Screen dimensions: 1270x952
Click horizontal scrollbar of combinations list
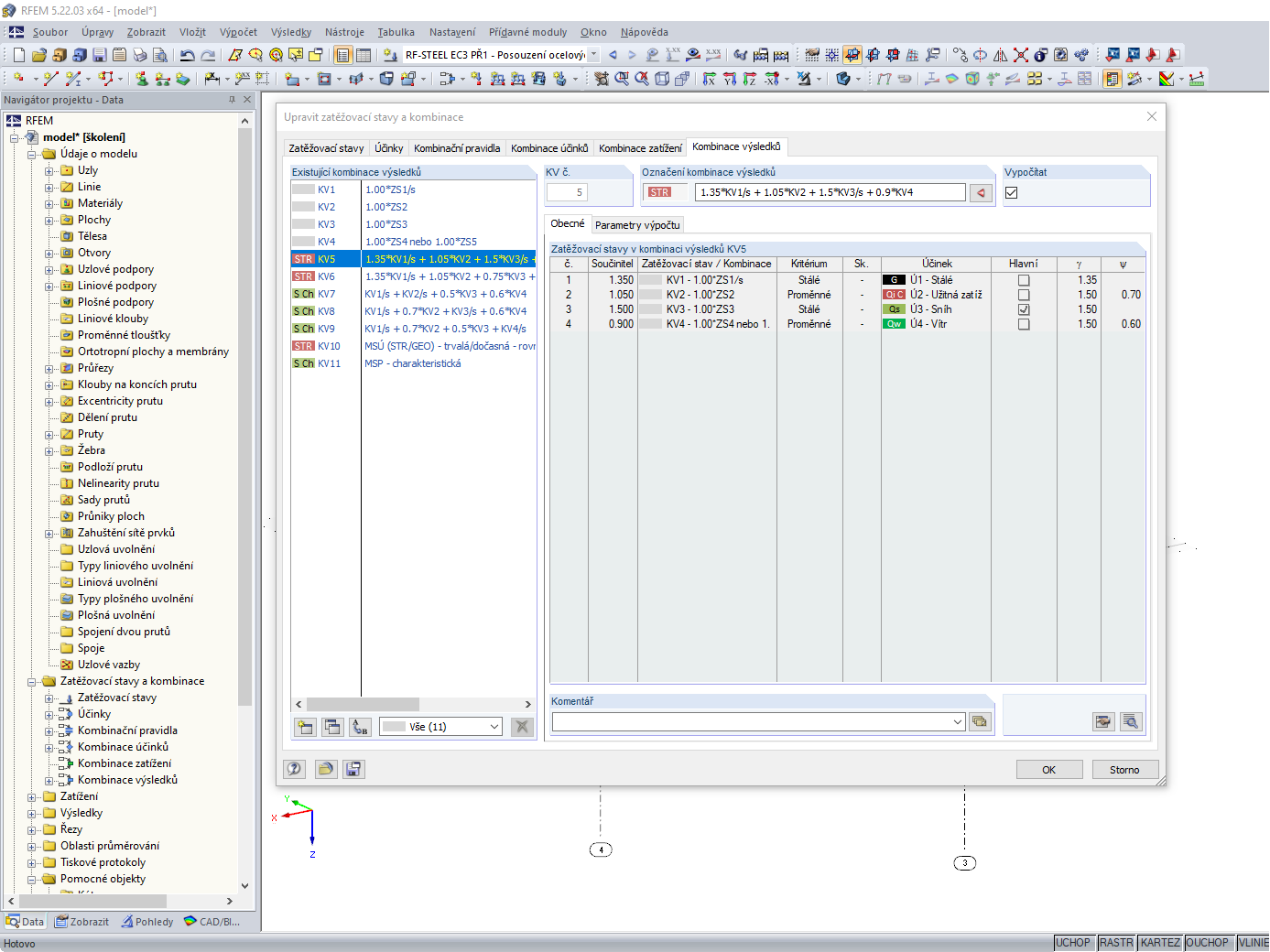413,704
